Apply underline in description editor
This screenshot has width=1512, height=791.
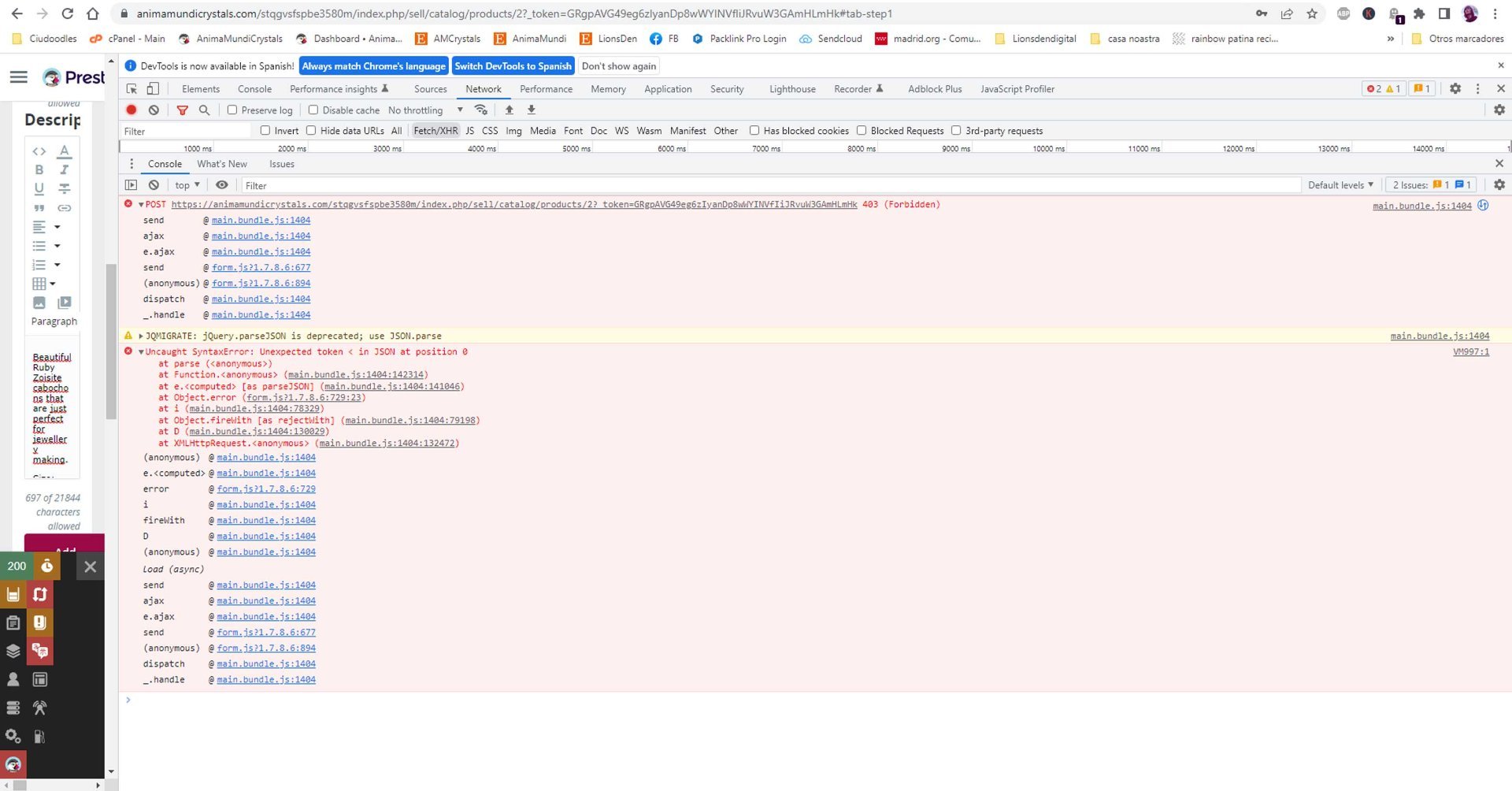click(x=39, y=189)
